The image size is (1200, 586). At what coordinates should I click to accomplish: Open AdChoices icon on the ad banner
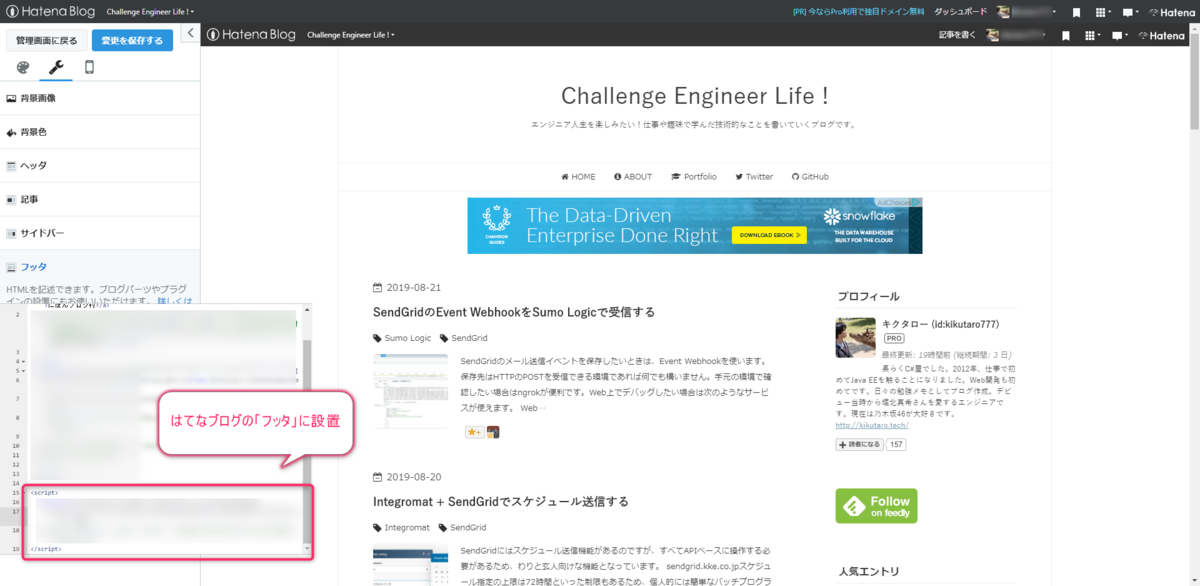[x=915, y=202]
